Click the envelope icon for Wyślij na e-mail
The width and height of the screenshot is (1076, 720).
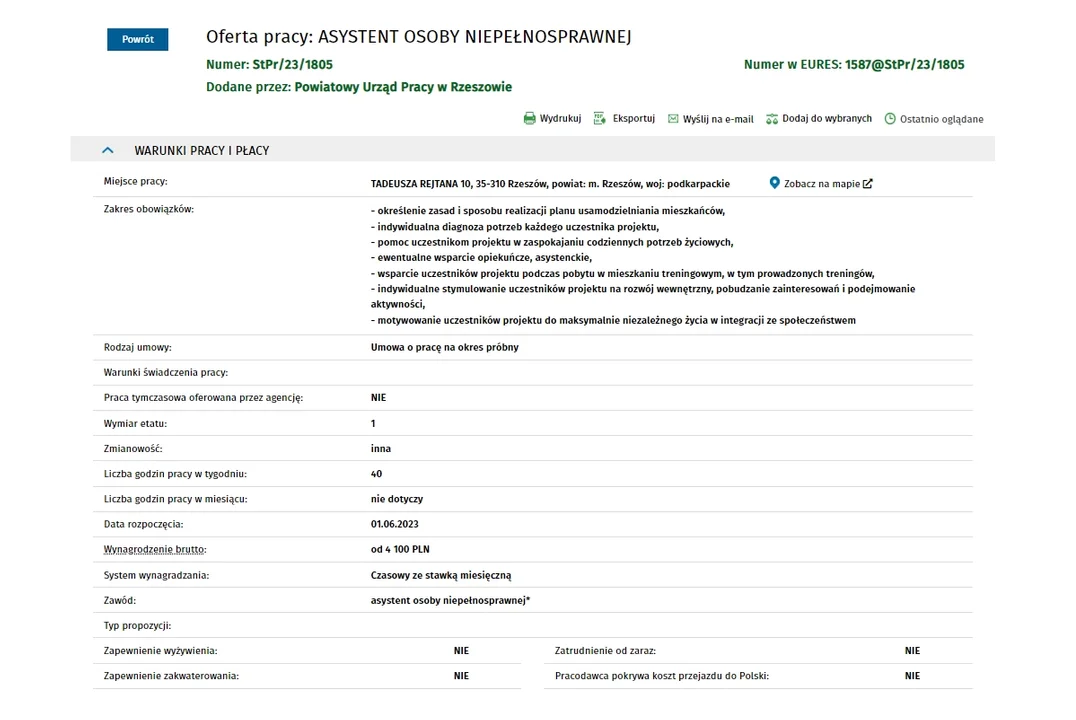[x=673, y=119]
